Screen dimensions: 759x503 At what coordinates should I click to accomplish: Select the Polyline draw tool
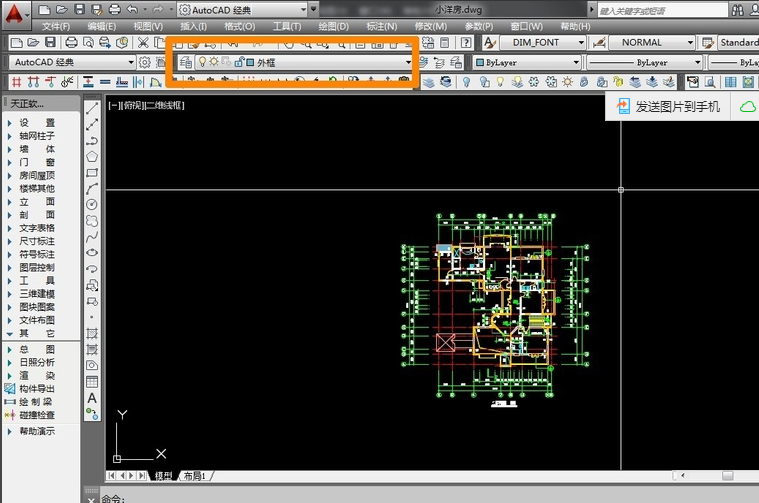(x=92, y=140)
